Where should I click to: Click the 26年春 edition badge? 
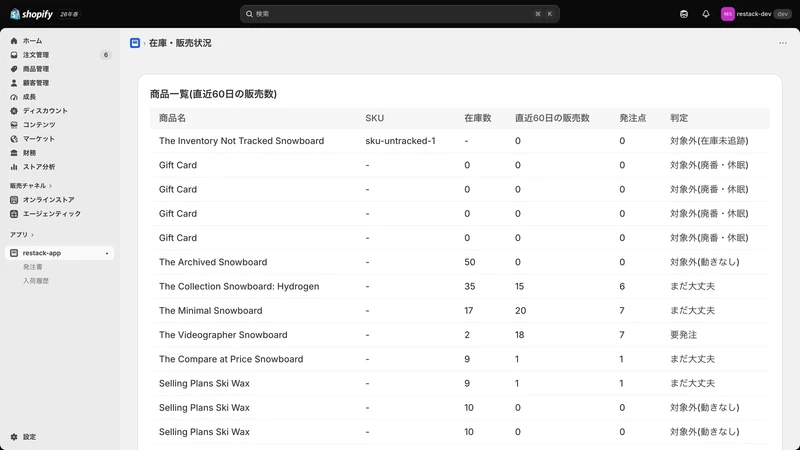[x=69, y=14]
